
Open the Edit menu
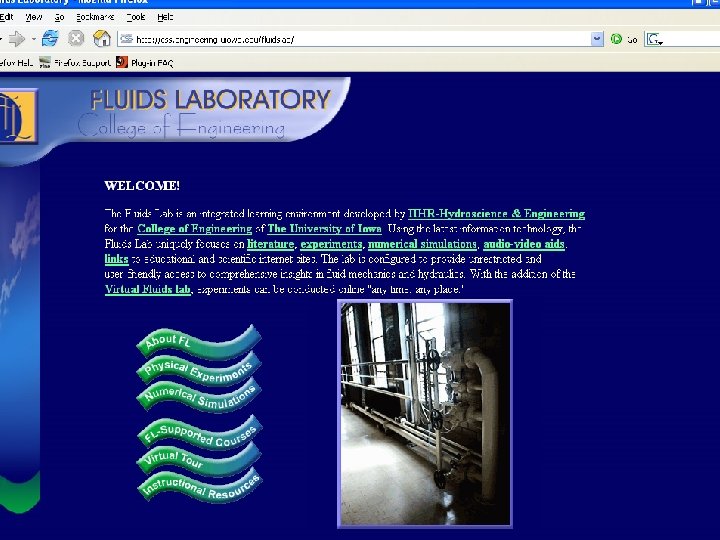[6, 17]
